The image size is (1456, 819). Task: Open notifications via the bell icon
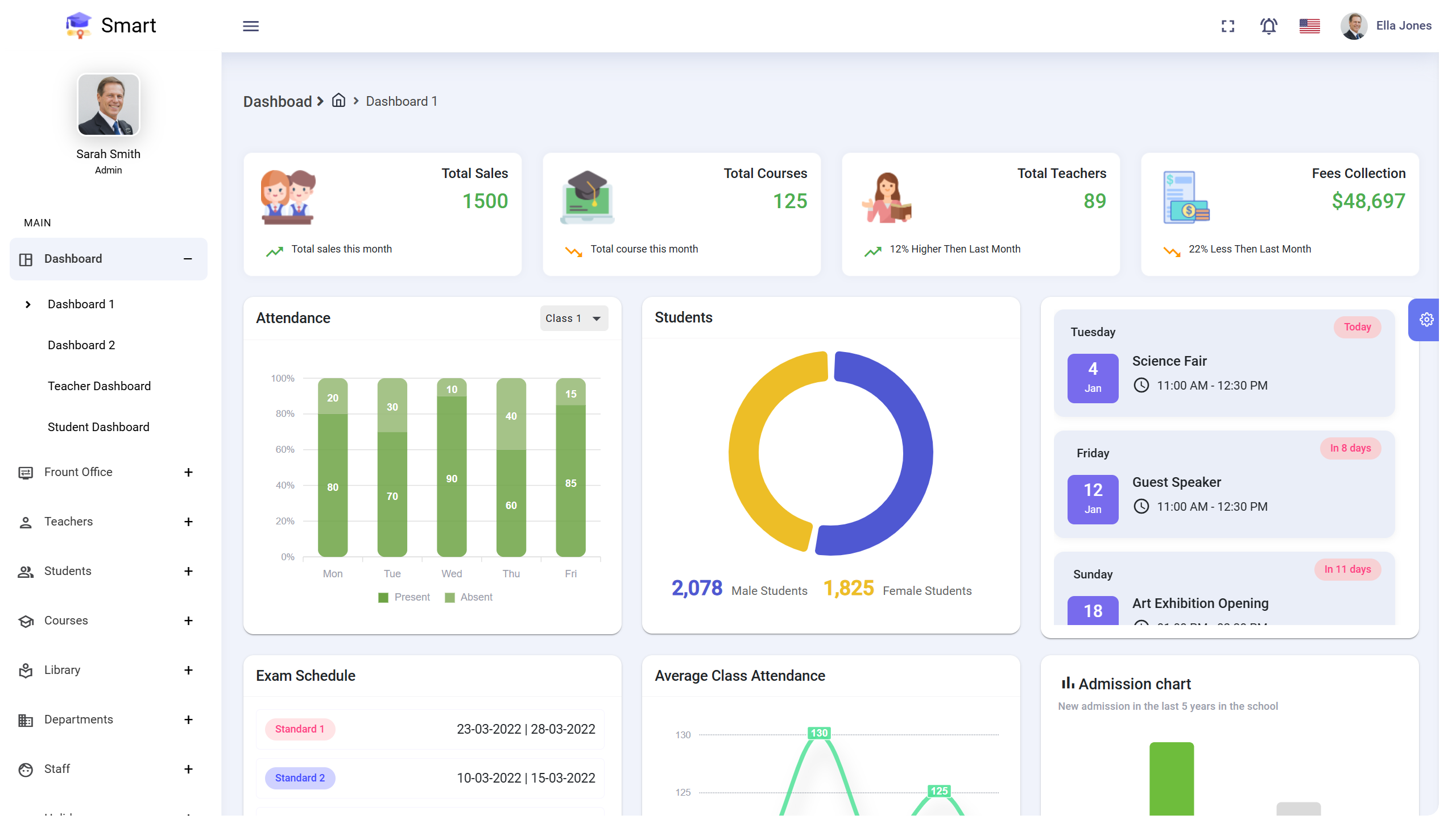click(1268, 26)
